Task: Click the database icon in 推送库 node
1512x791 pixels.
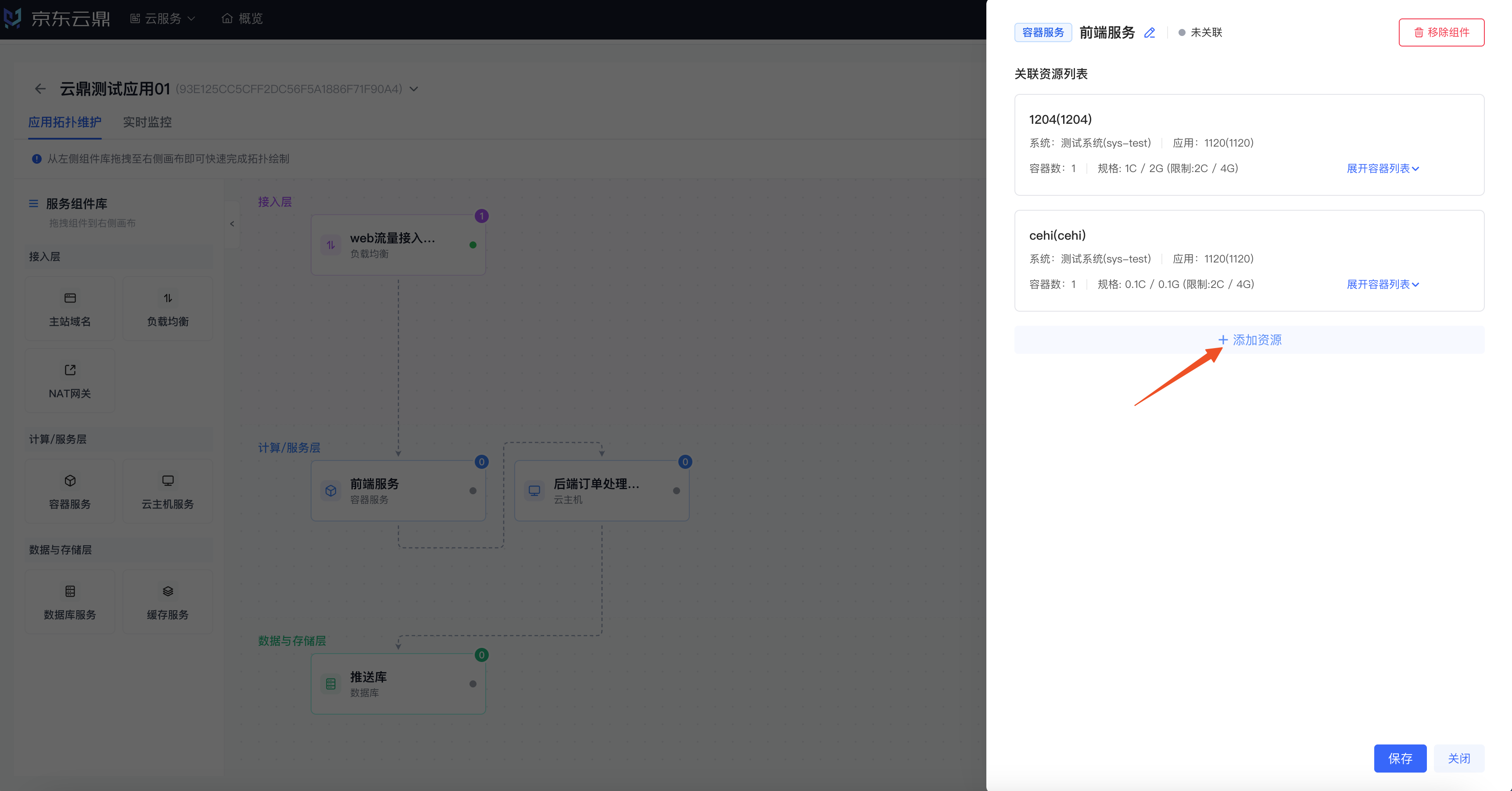Action: tap(330, 684)
